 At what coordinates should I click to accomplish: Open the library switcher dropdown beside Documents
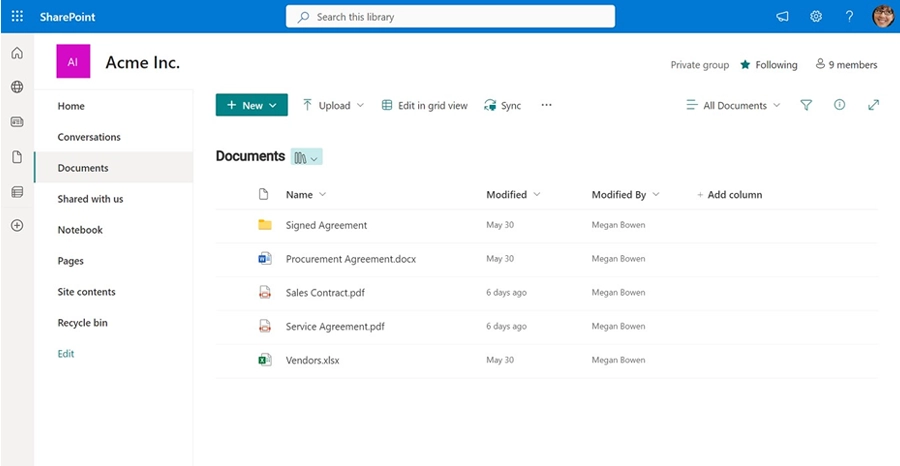(x=307, y=157)
